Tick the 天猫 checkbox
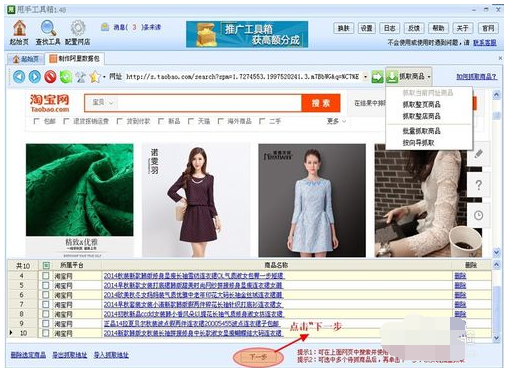Viewport: 505px width, 368px height. coord(191,121)
